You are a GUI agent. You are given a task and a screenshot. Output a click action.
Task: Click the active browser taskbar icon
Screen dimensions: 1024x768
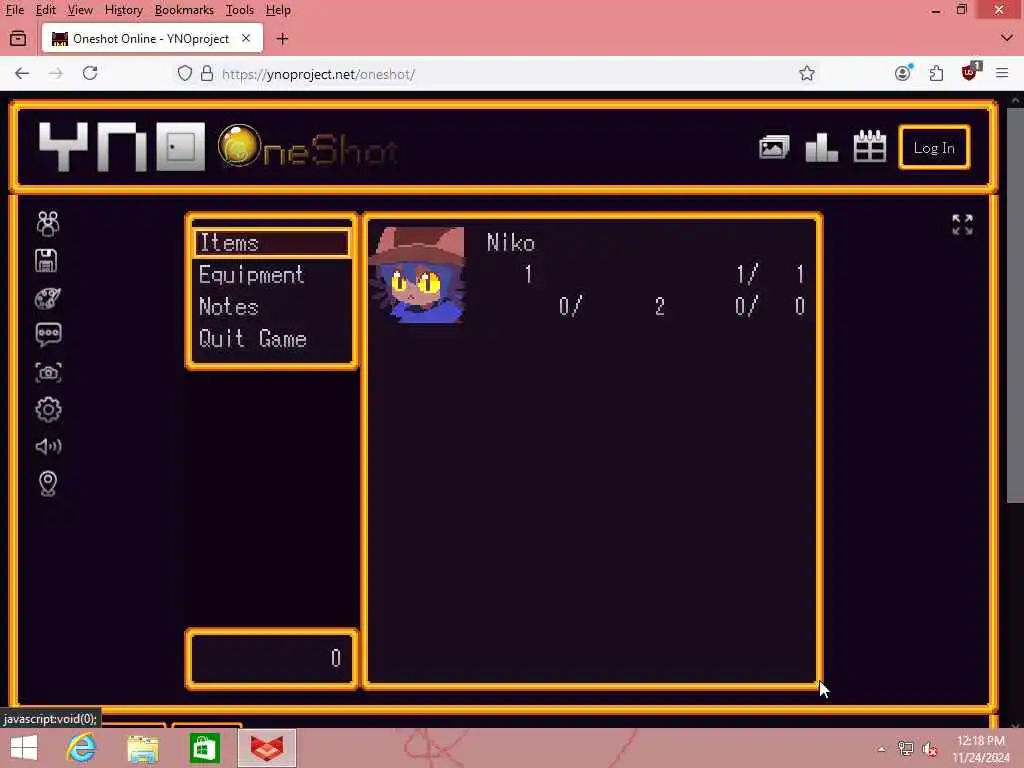(266, 748)
